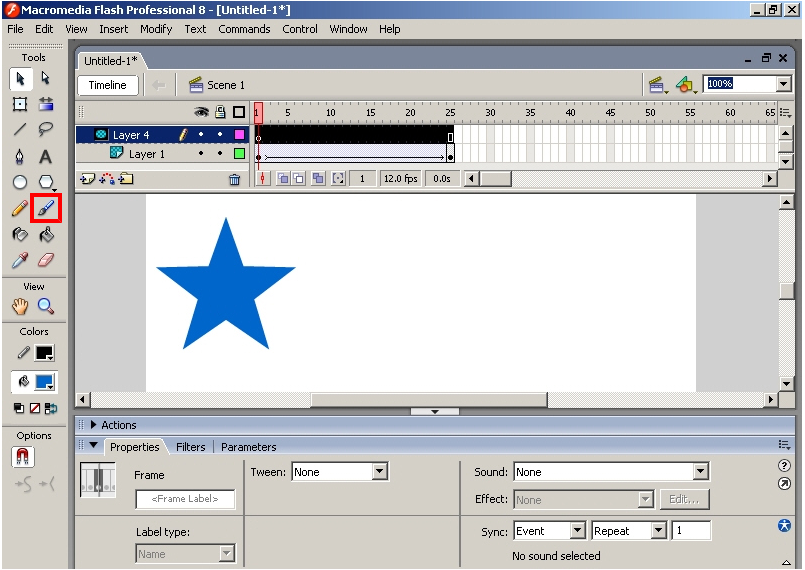Open the zoom percentage dropdown
The height and width of the screenshot is (570, 805).
pyautogui.click(x=783, y=84)
